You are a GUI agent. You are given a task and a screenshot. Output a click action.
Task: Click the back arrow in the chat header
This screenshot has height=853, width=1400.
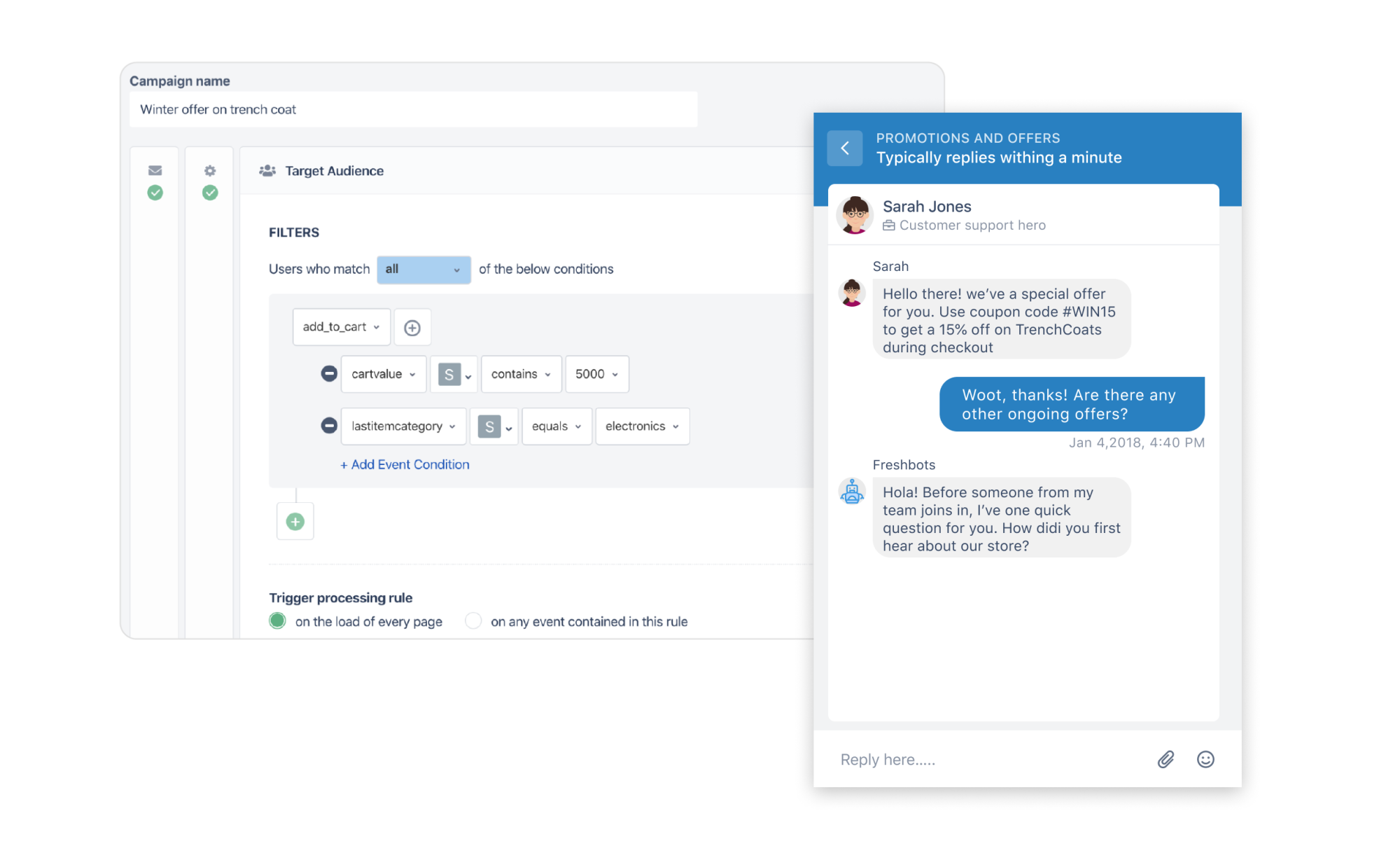(x=846, y=148)
